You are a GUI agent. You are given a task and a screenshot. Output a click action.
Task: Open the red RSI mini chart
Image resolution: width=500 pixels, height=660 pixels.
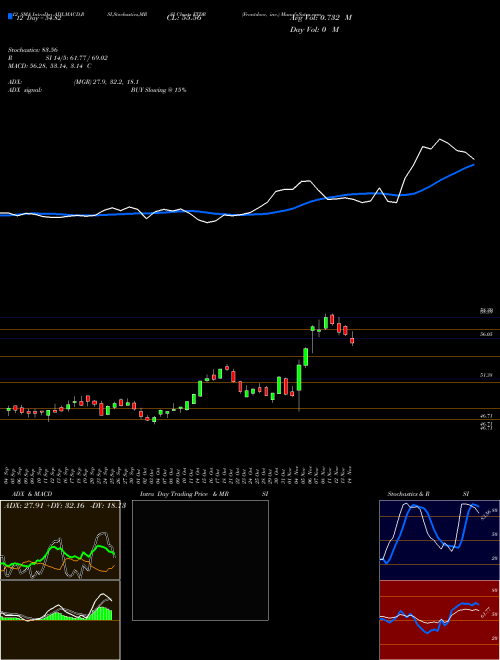click(x=439, y=620)
